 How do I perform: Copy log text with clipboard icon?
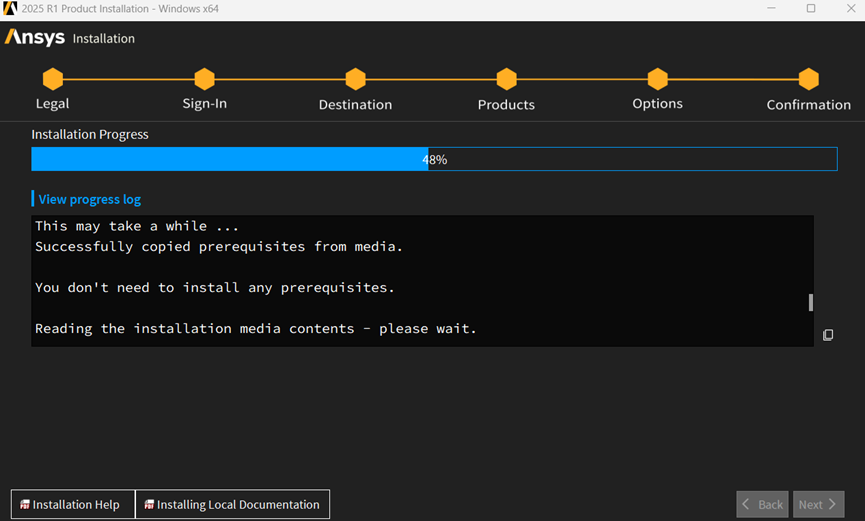point(828,335)
